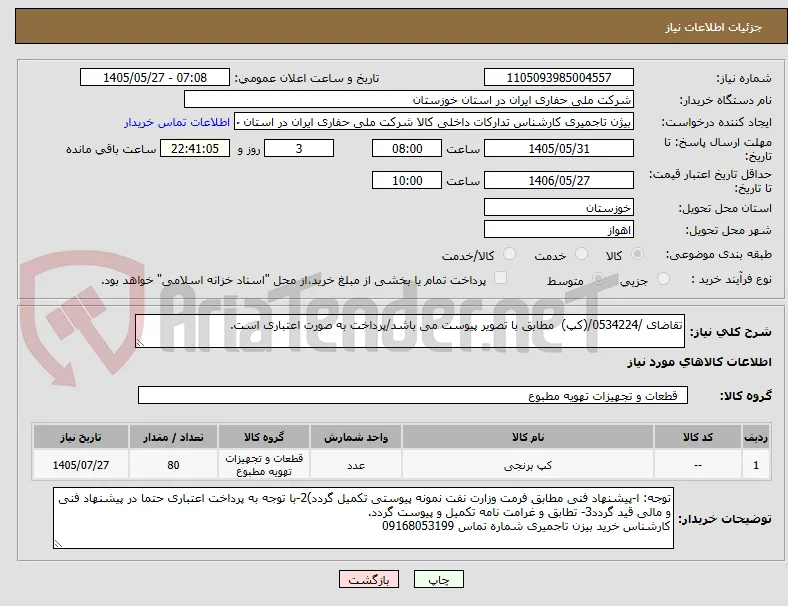This screenshot has width=788, height=606.
Task: Click the ردیف column header
Action: click(x=755, y=437)
